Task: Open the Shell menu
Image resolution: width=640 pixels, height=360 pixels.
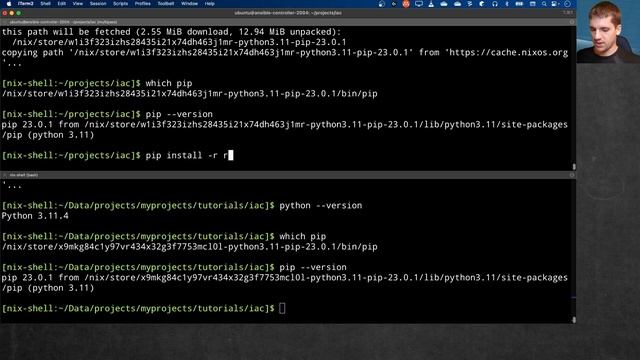Action: 45,4
